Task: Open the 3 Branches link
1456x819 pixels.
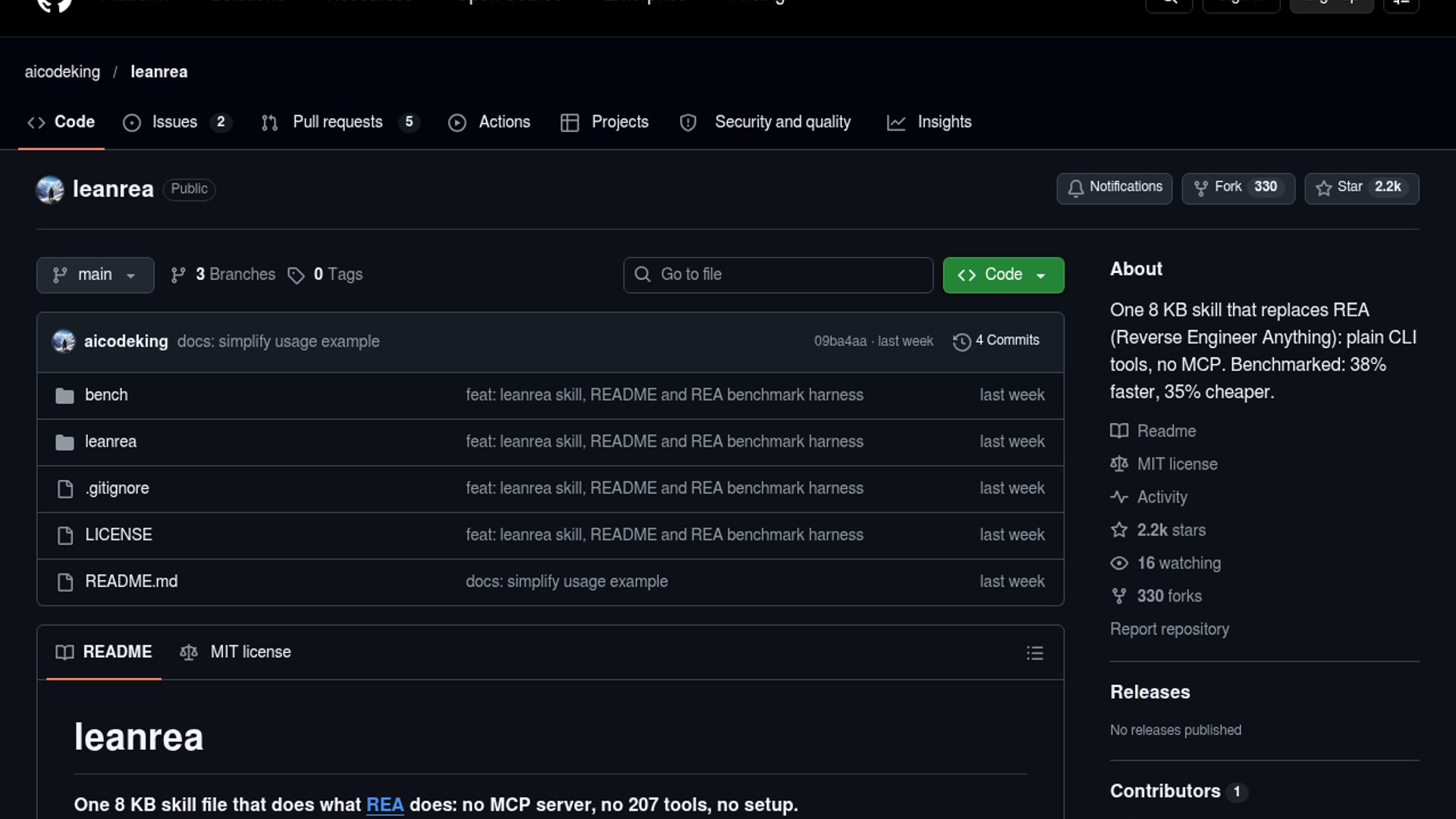Action: pos(223,275)
